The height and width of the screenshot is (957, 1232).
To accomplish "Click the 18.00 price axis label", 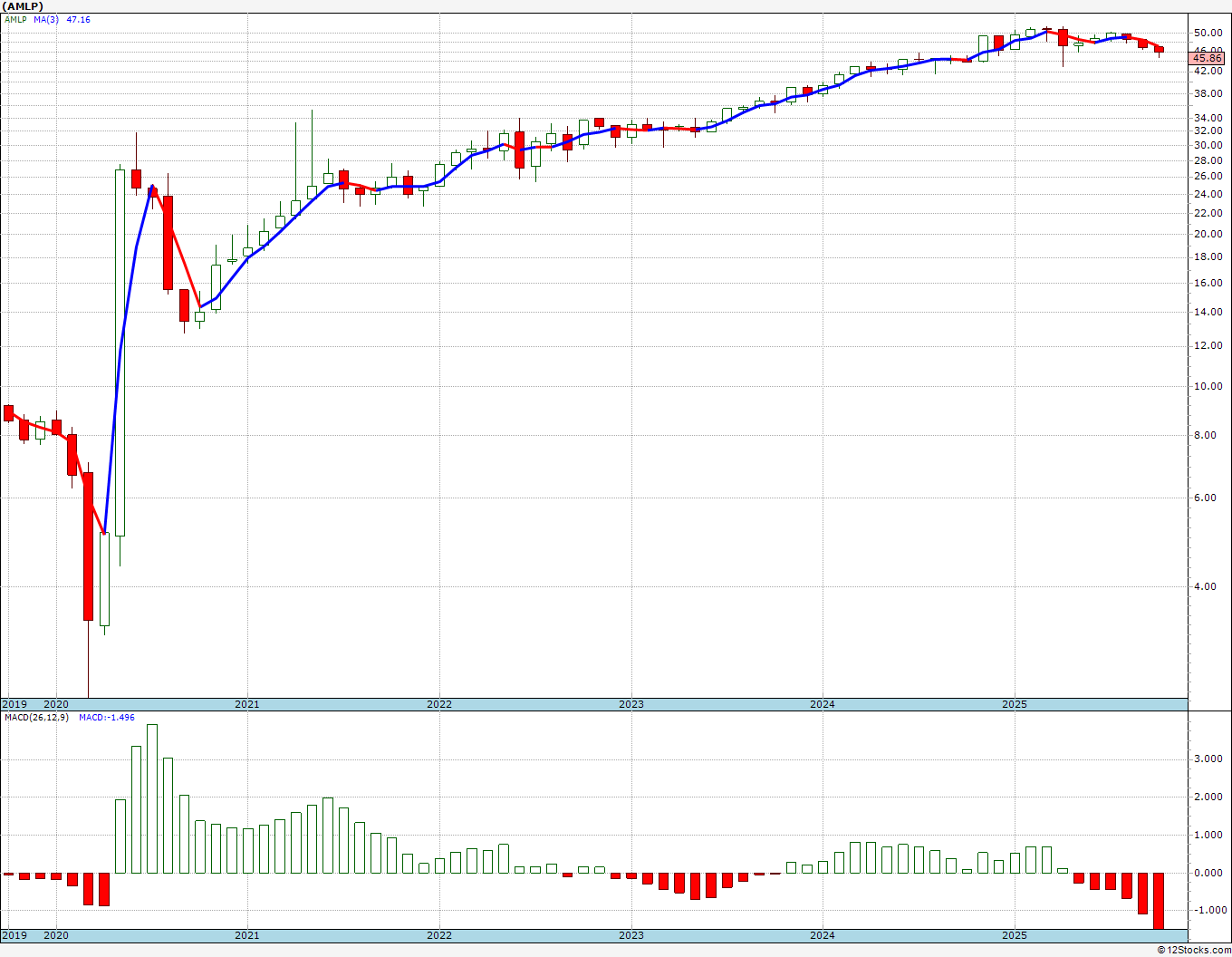I will click(x=1208, y=256).
